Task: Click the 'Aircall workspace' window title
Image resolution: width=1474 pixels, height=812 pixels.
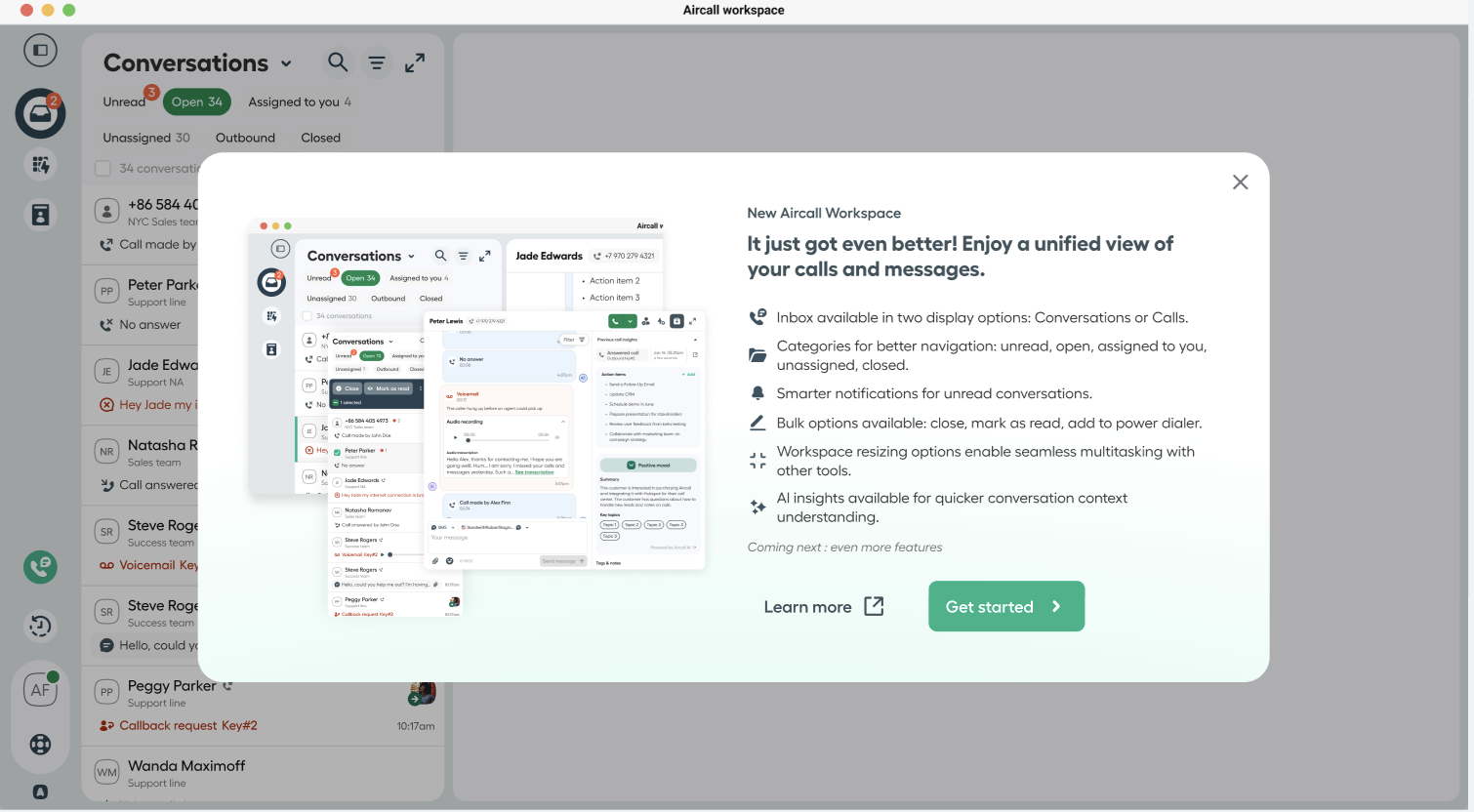Action: pos(733,10)
